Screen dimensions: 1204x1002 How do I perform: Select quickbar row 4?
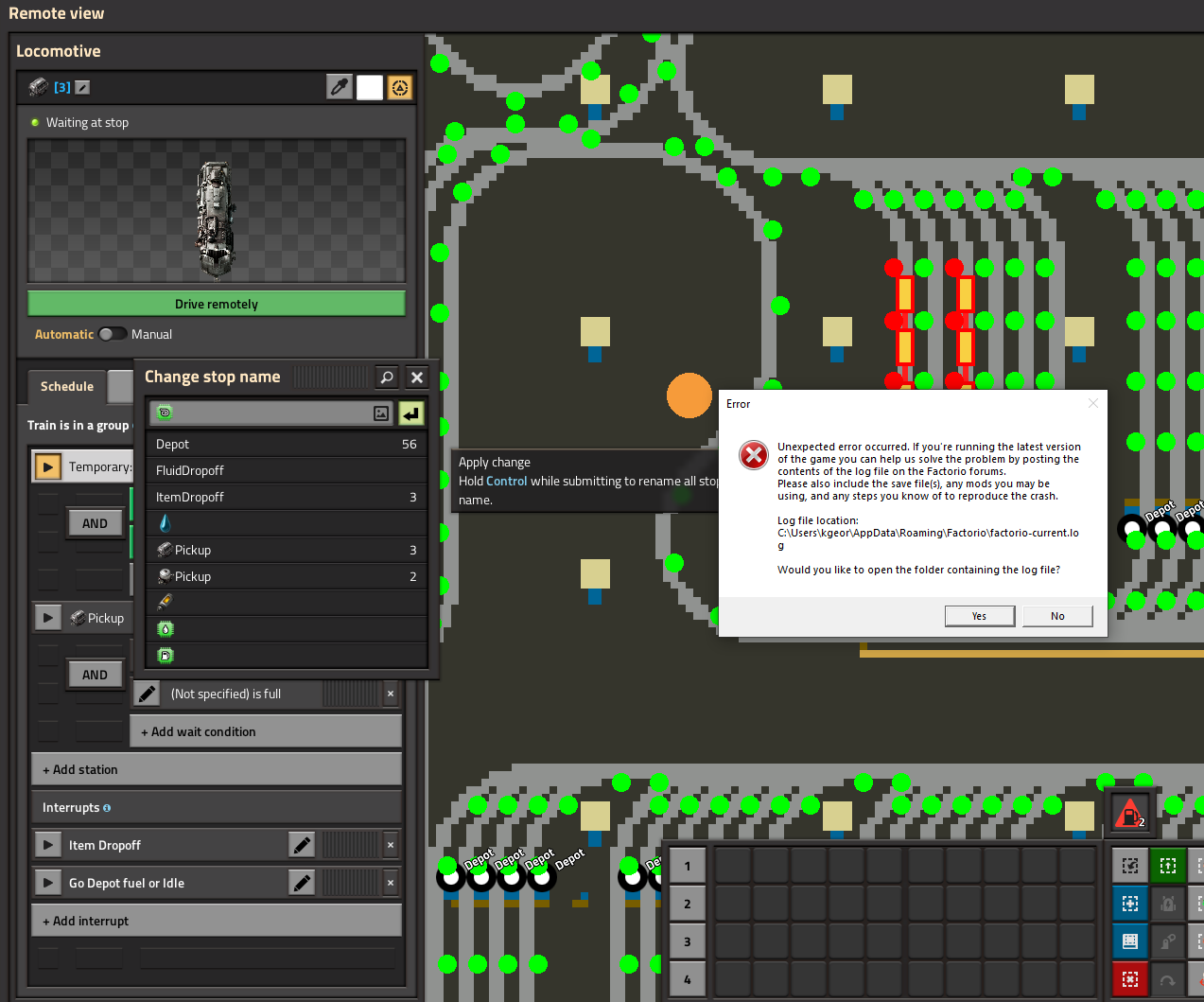coord(688,979)
